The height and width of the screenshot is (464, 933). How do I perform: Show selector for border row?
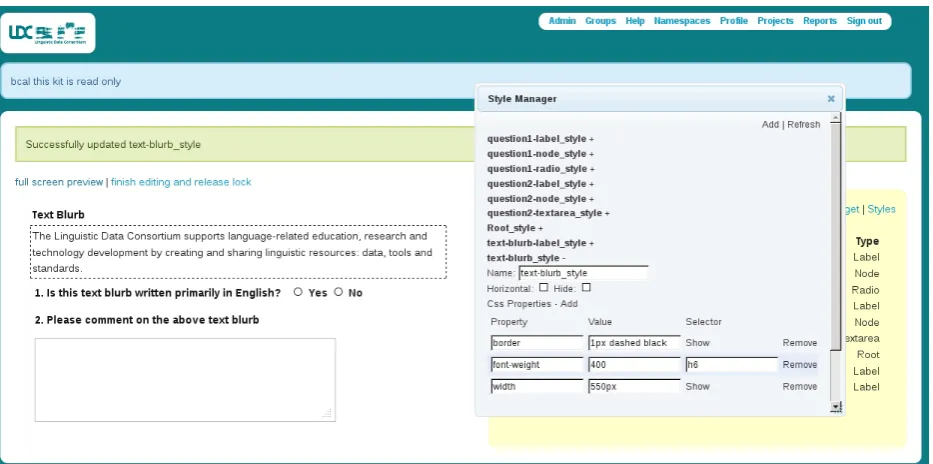(x=697, y=343)
